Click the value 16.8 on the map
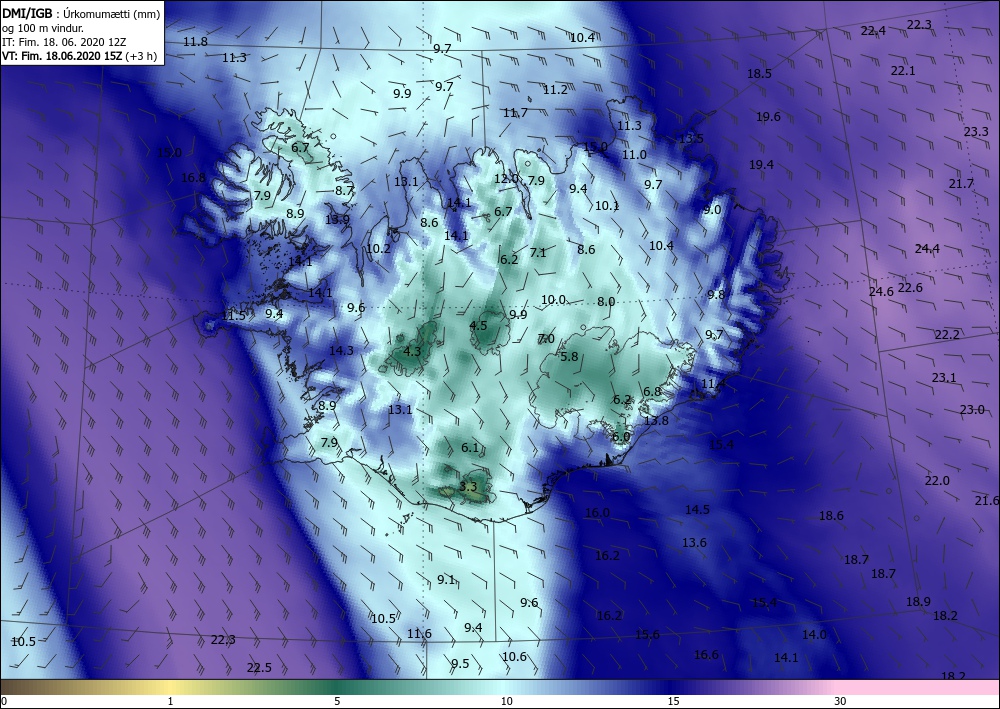The image size is (1000, 709). click(x=193, y=178)
